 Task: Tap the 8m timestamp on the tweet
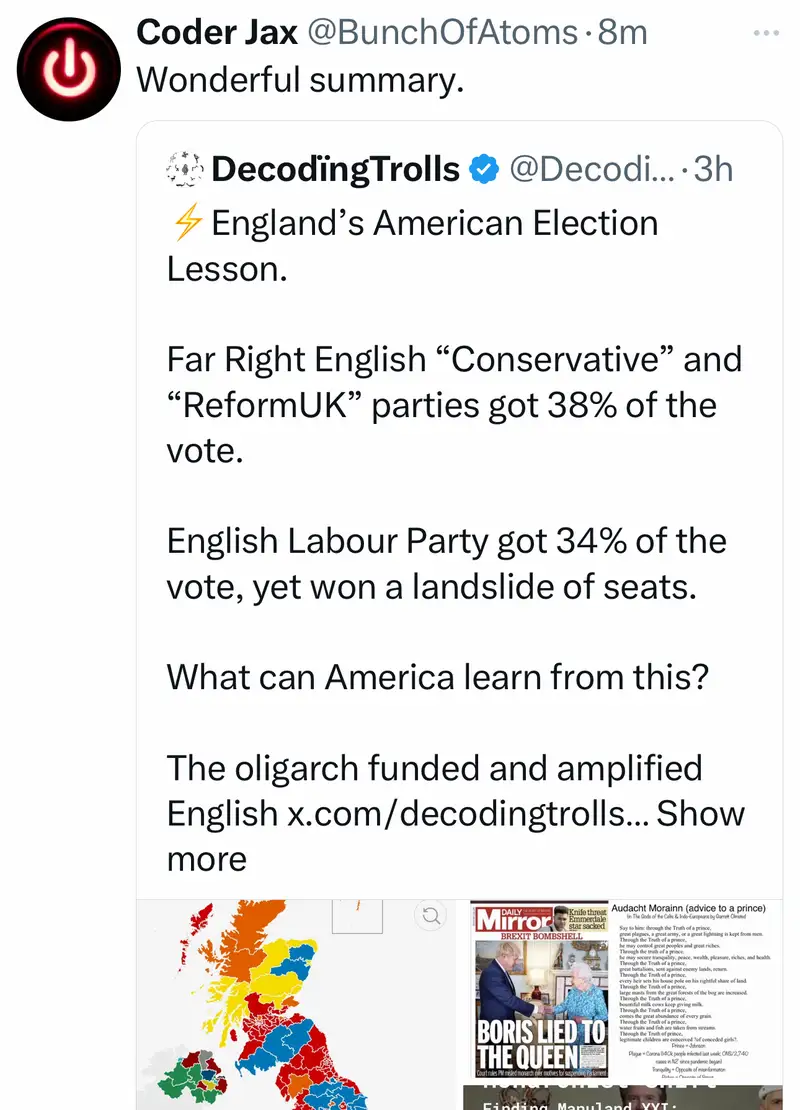pos(622,33)
